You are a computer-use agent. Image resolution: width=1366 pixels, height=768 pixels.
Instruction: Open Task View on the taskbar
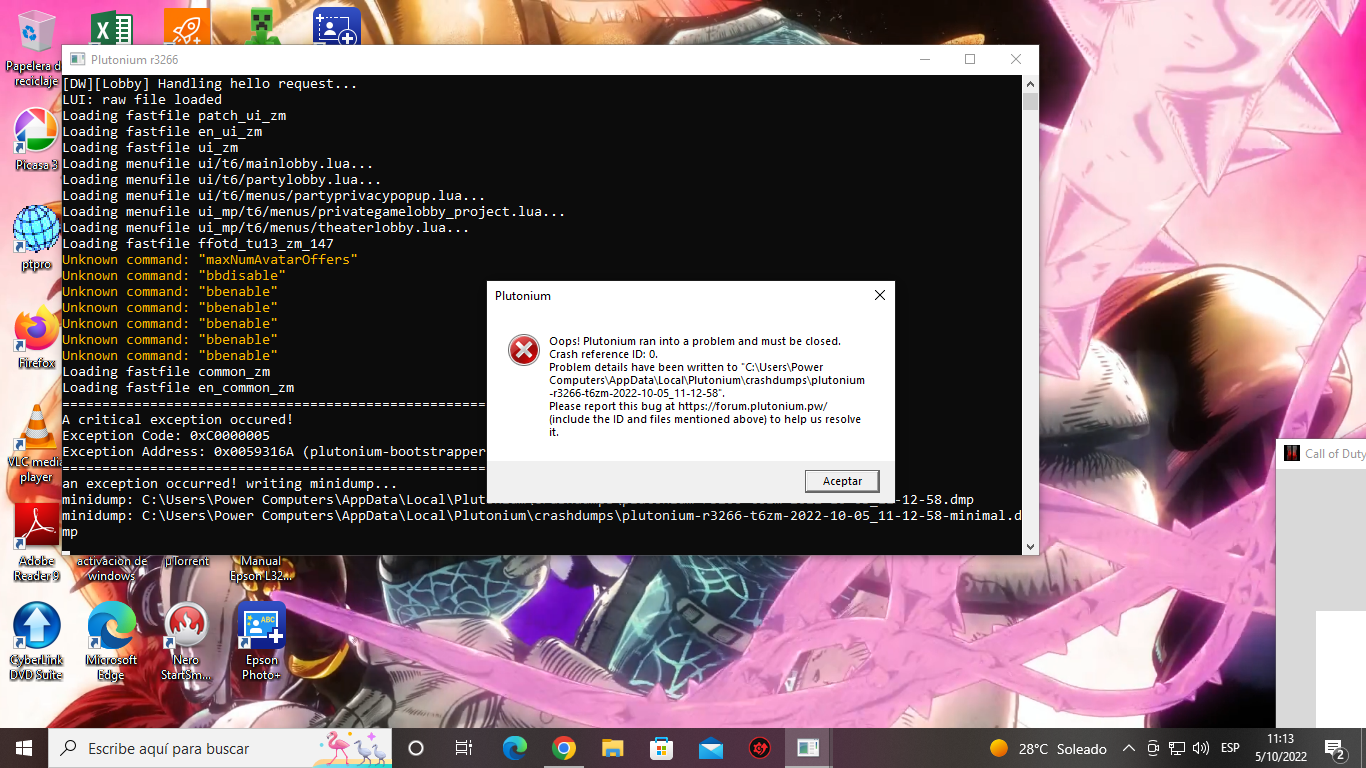(464, 748)
